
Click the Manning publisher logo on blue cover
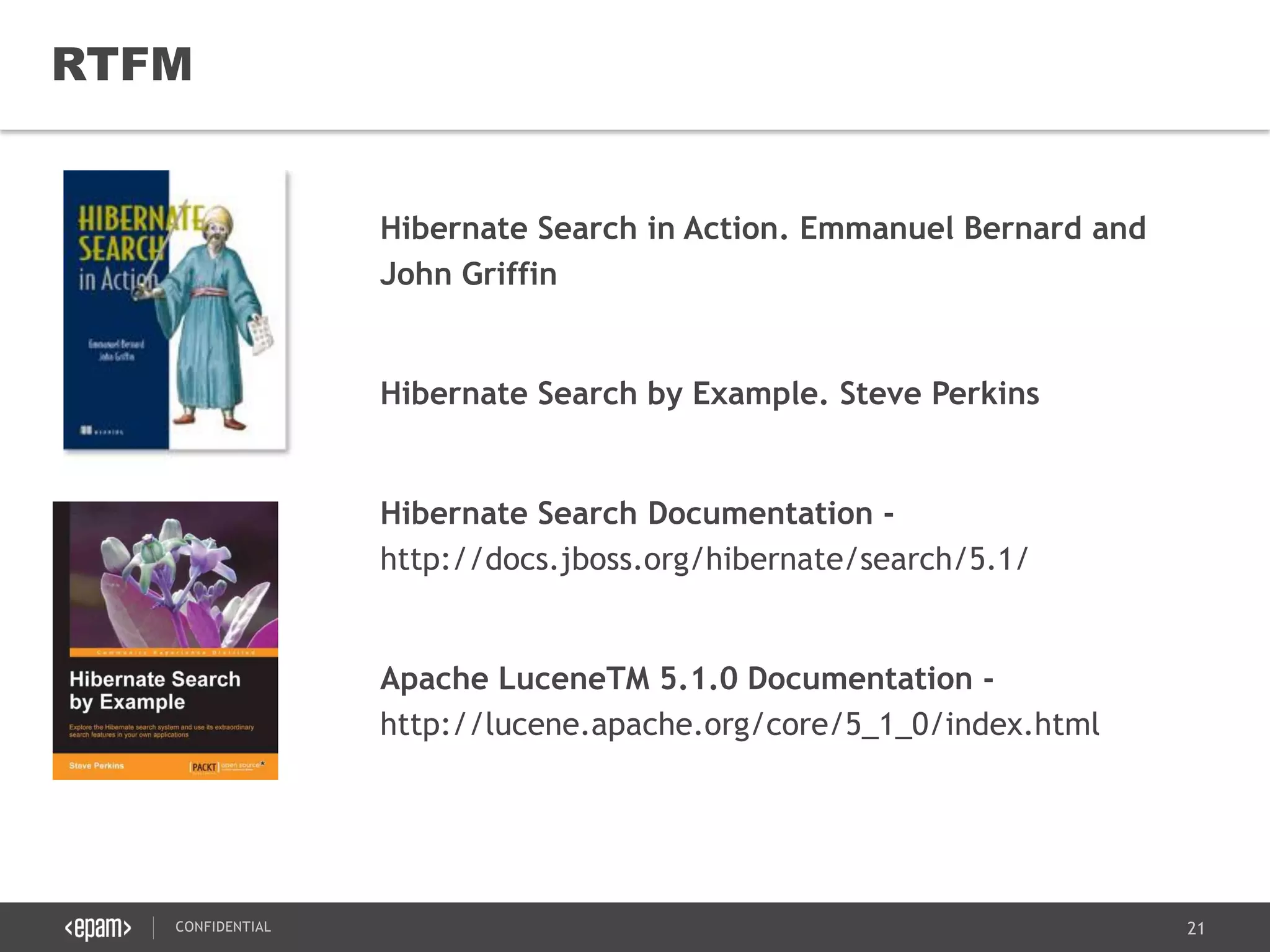(102, 431)
